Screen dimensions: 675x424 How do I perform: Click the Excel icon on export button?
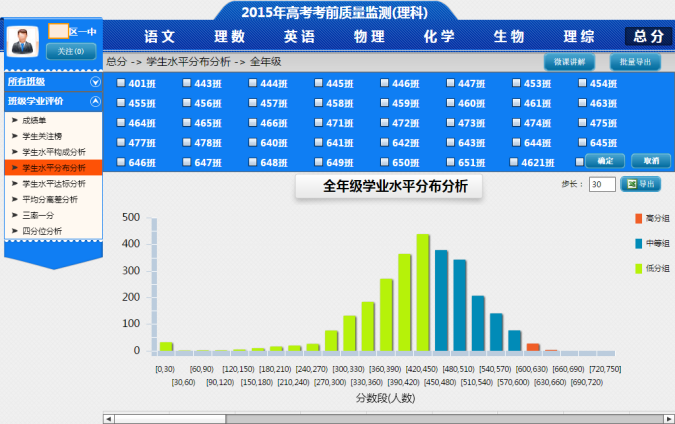pos(632,184)
